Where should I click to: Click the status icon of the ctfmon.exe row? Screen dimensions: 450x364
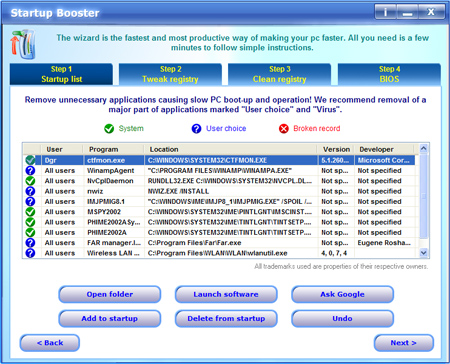coord(30,160)
